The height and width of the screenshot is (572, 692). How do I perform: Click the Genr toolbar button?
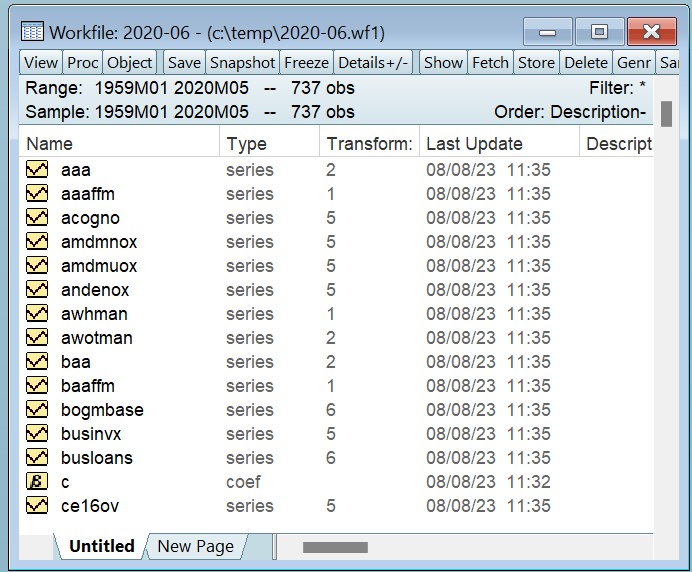[x=634, y=62]
